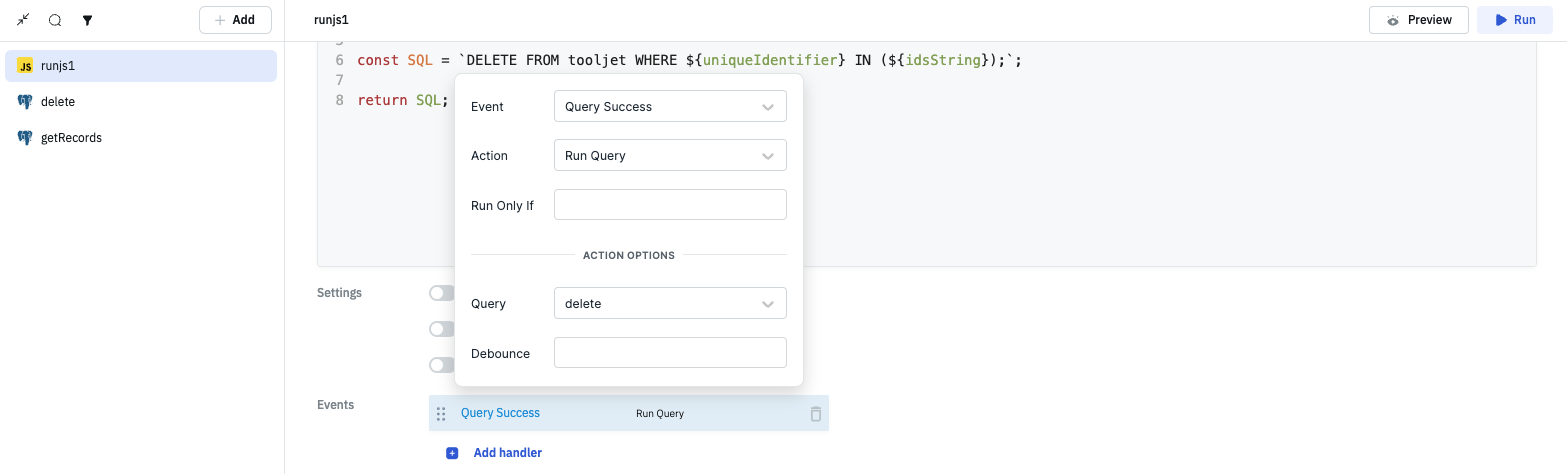The width and height of the screenshot is (1567, 474).
Task: Click the JS icon beside runjs1
Action: pos(26,66)
